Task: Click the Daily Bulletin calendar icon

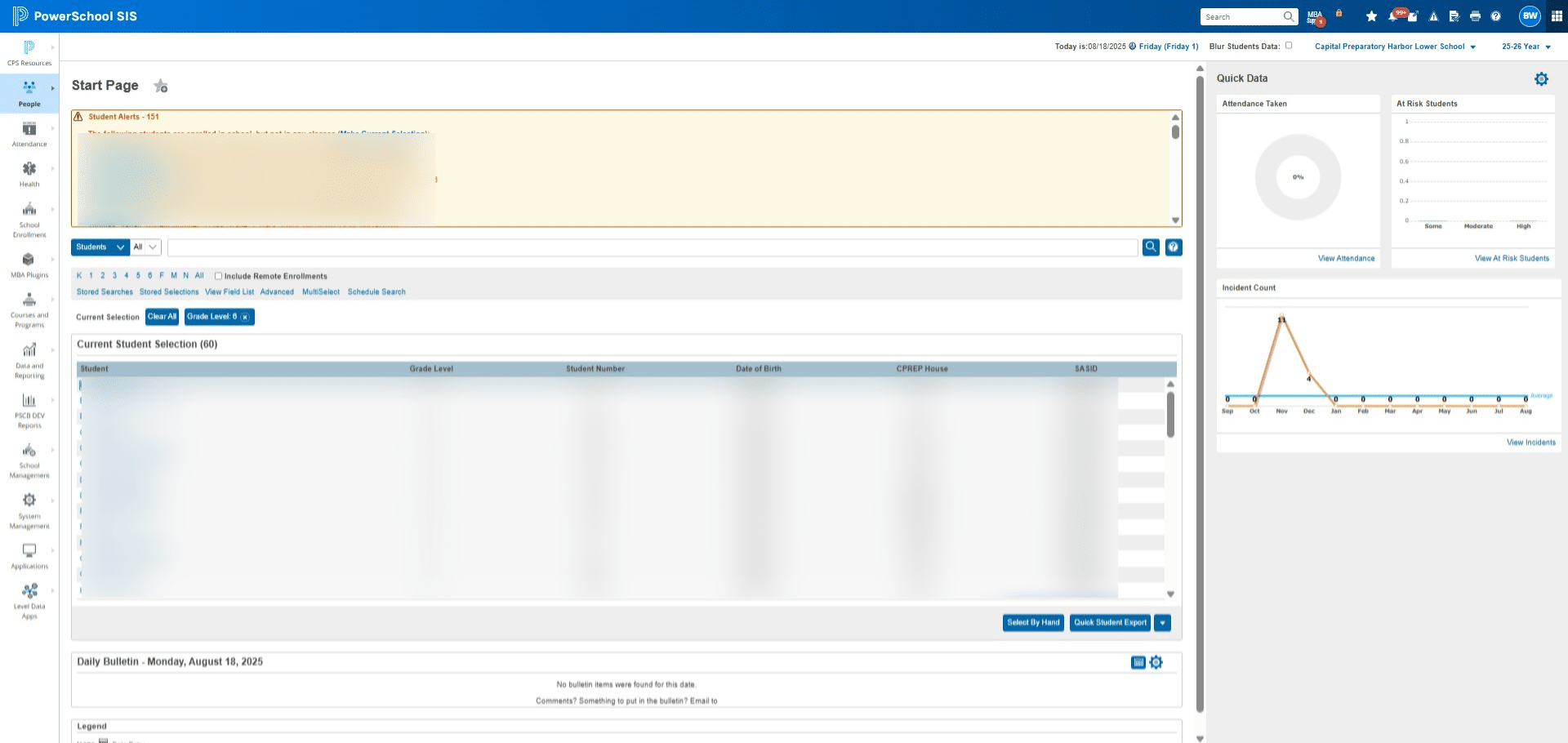Action: [1138, 662]
